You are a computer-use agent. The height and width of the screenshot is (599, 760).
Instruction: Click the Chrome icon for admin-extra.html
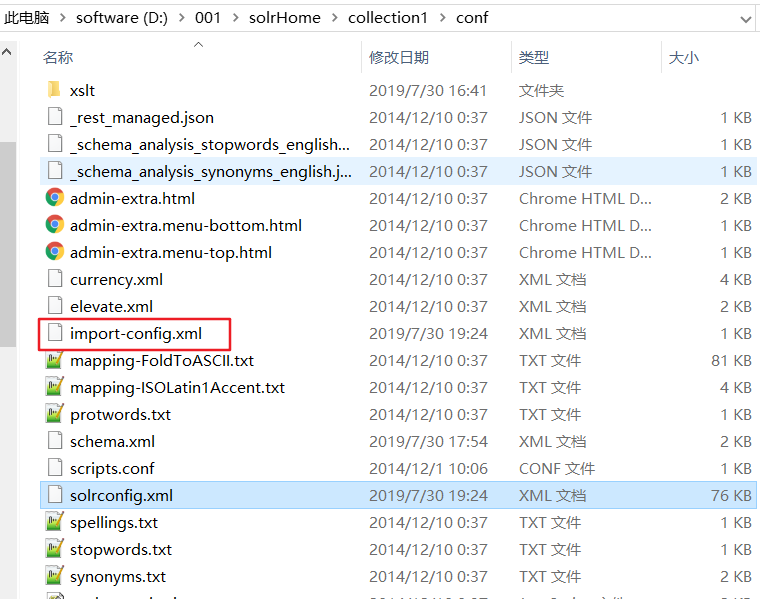(x=55, y=198)
